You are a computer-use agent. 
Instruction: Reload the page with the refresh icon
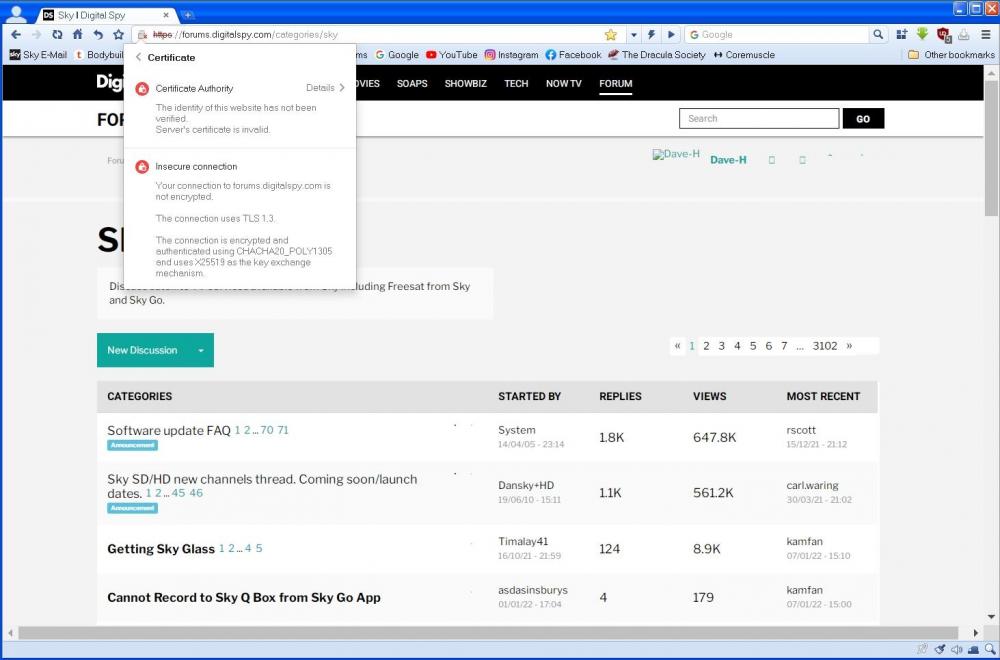[57, 34]
